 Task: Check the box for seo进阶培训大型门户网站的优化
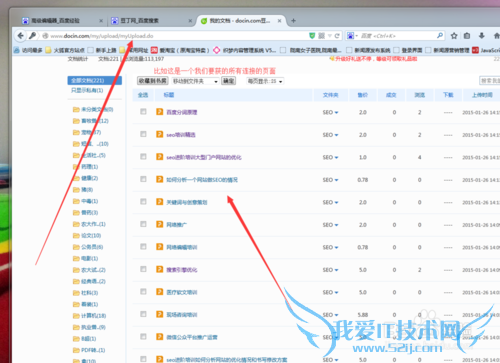[x=143, y=156]
